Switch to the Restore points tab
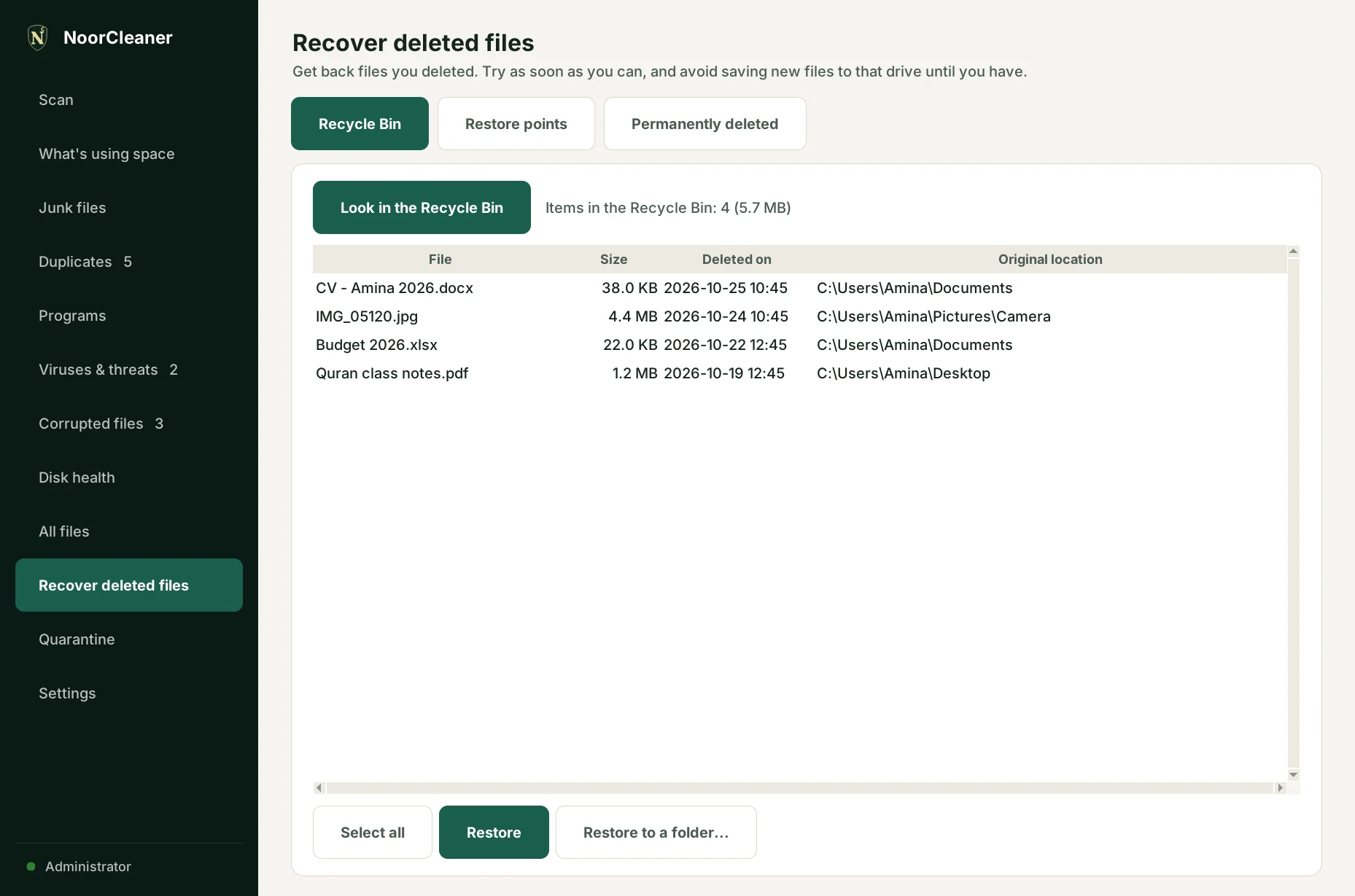This screenshot has width=1355, height=896. pyautogui.click(x=516, y=124)
